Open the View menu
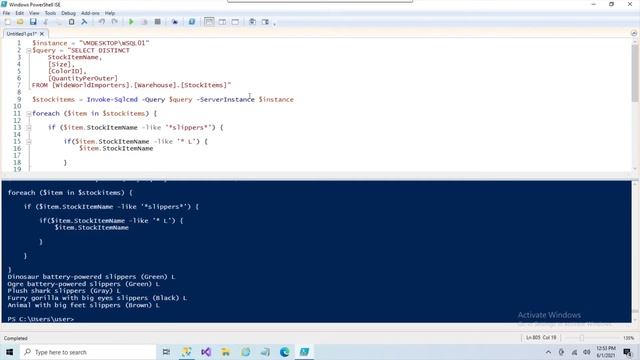Image resolution: width=640 pixels, height=360 pixels. pos(34,13)
